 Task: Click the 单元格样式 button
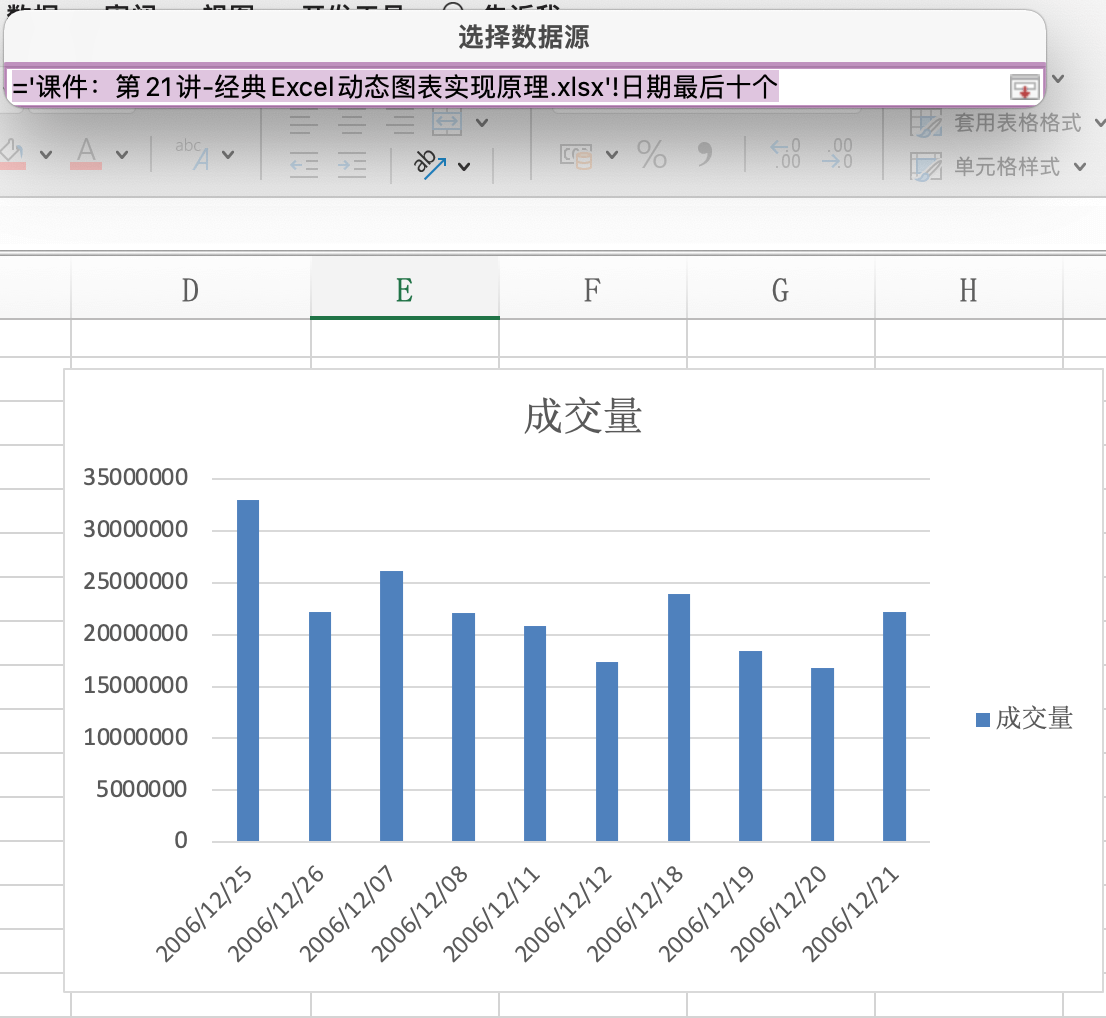[x=985, y=166]
